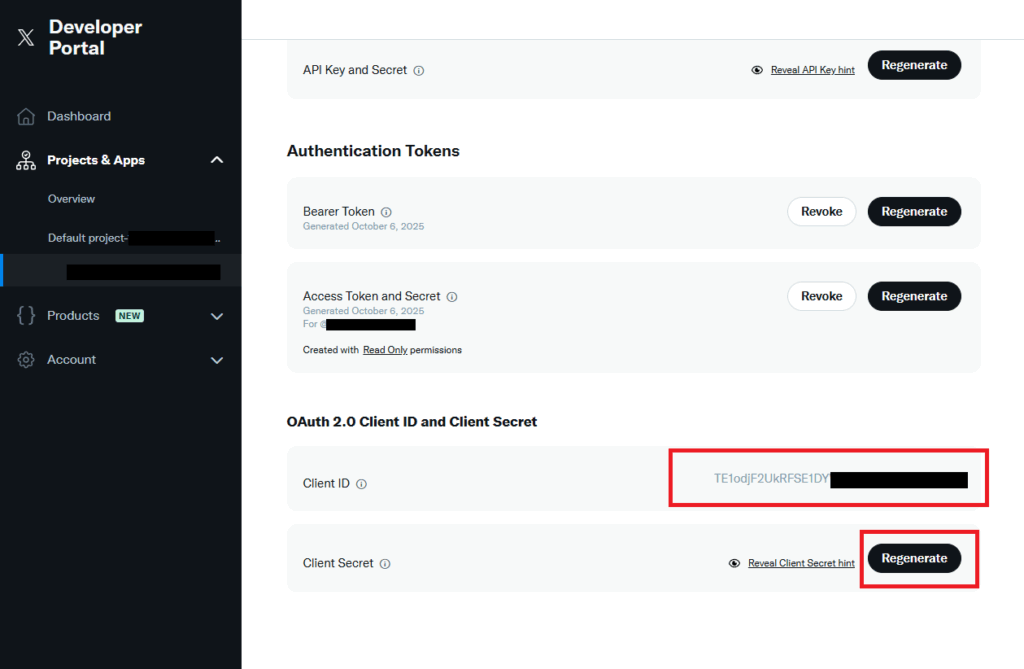Viewport: 1024px width, 669px height.
Task: Expand the Account menu chevron
Action: pos(217,360)
